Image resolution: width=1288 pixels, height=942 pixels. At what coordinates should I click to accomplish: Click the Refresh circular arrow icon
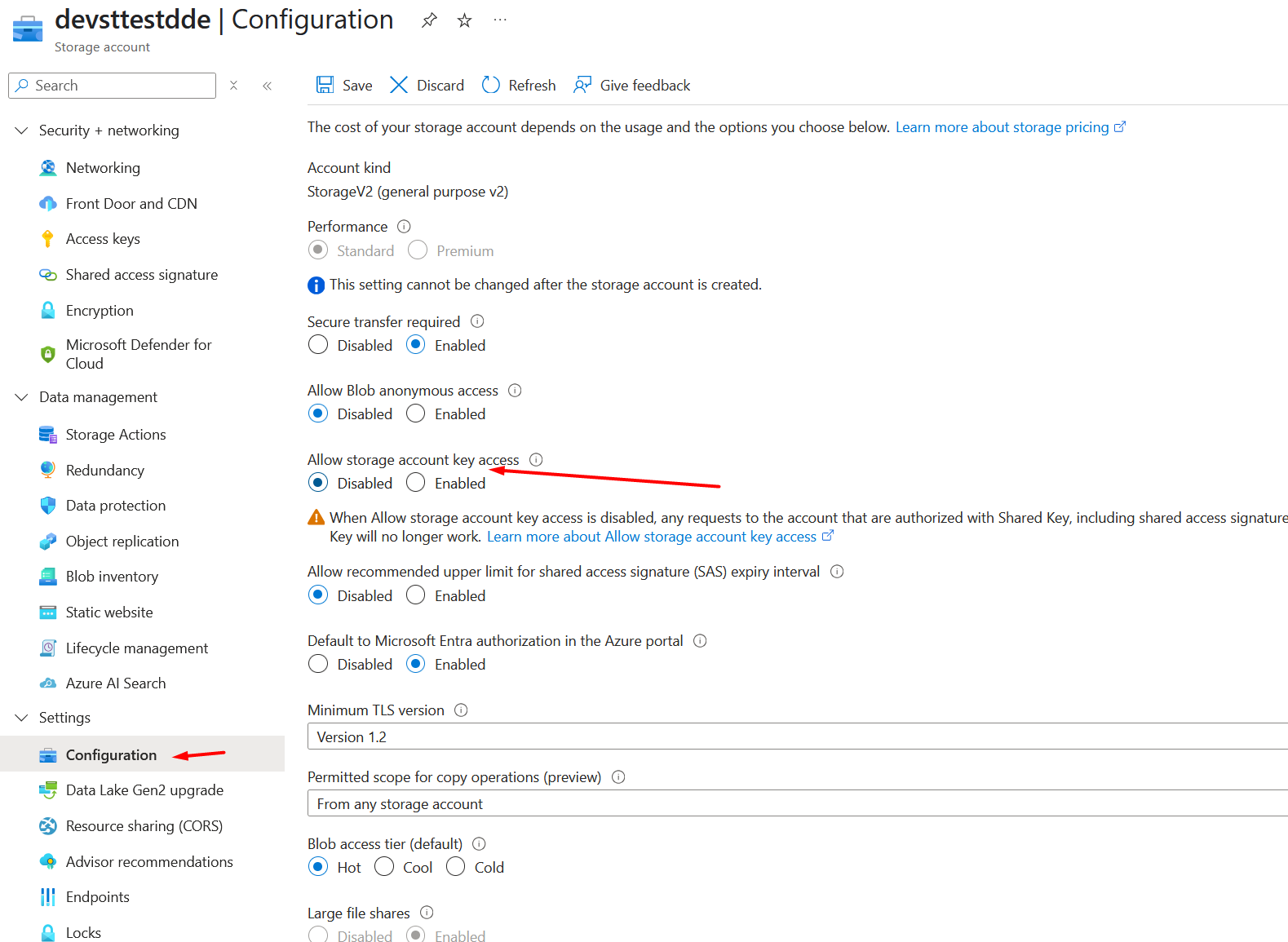tap(491, 85)
